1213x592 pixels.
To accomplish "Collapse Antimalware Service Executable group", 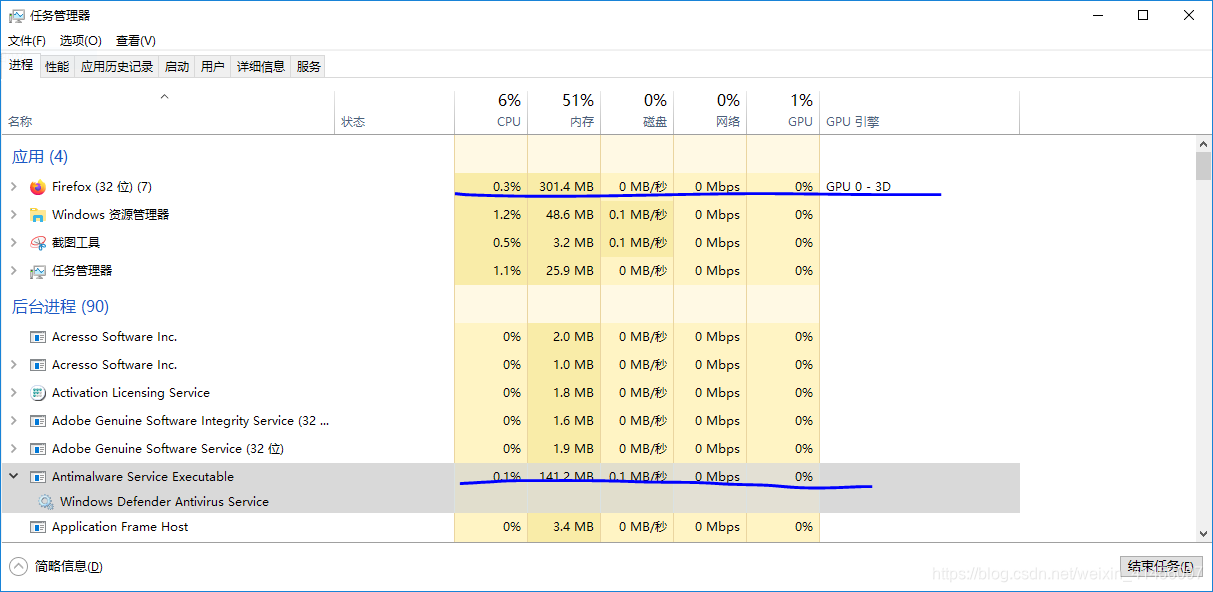I will click(x=13, y=477).
